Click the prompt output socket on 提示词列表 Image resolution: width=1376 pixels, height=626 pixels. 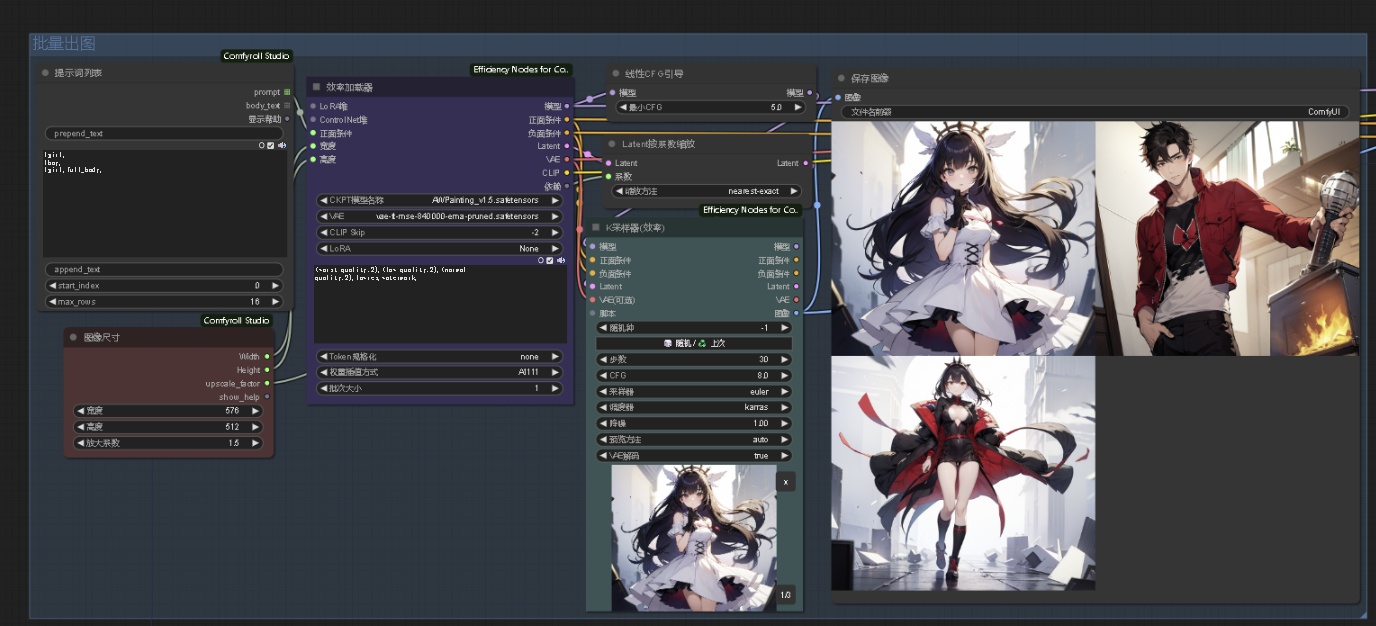tap(287, 92)
